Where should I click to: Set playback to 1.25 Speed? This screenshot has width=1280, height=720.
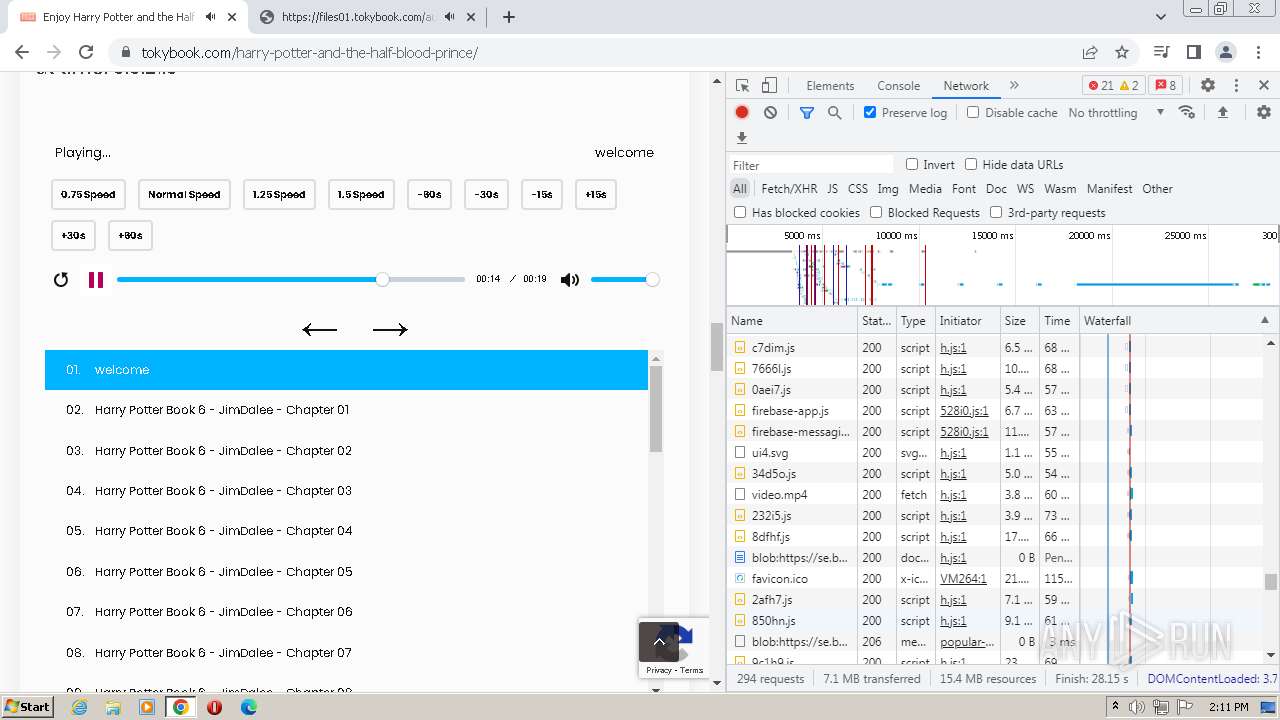click(x=279, y=195)
